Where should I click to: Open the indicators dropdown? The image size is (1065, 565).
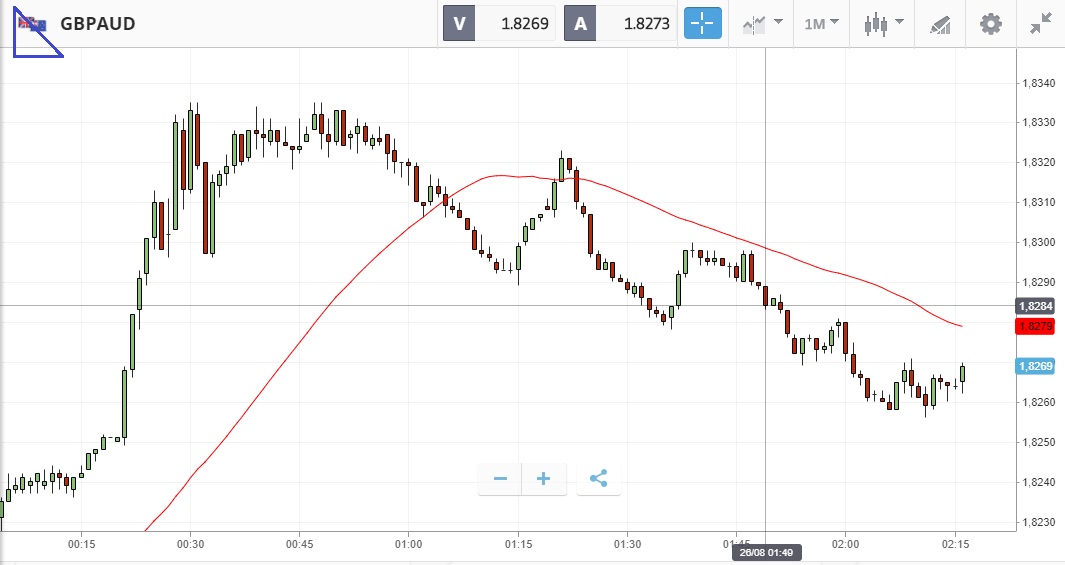(x=762, y=23)
